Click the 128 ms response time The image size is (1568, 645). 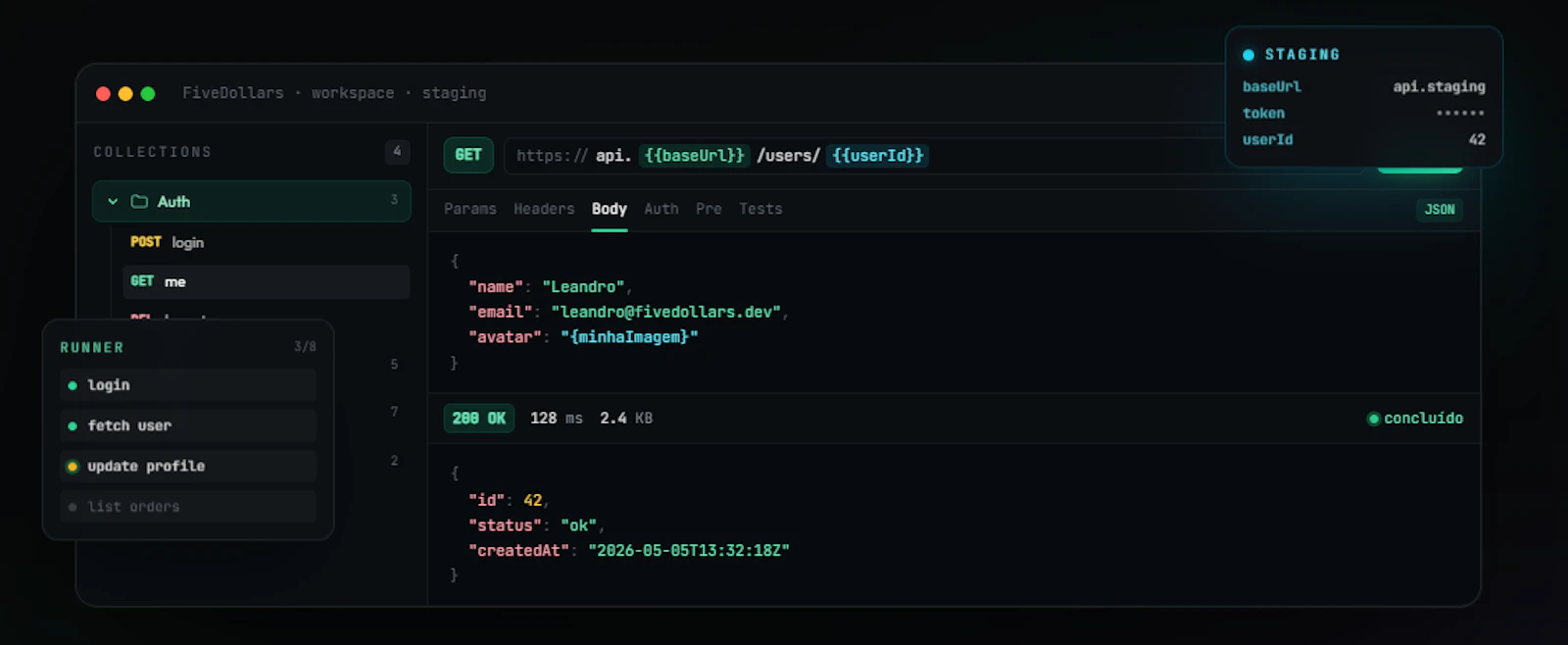(556, 419)
